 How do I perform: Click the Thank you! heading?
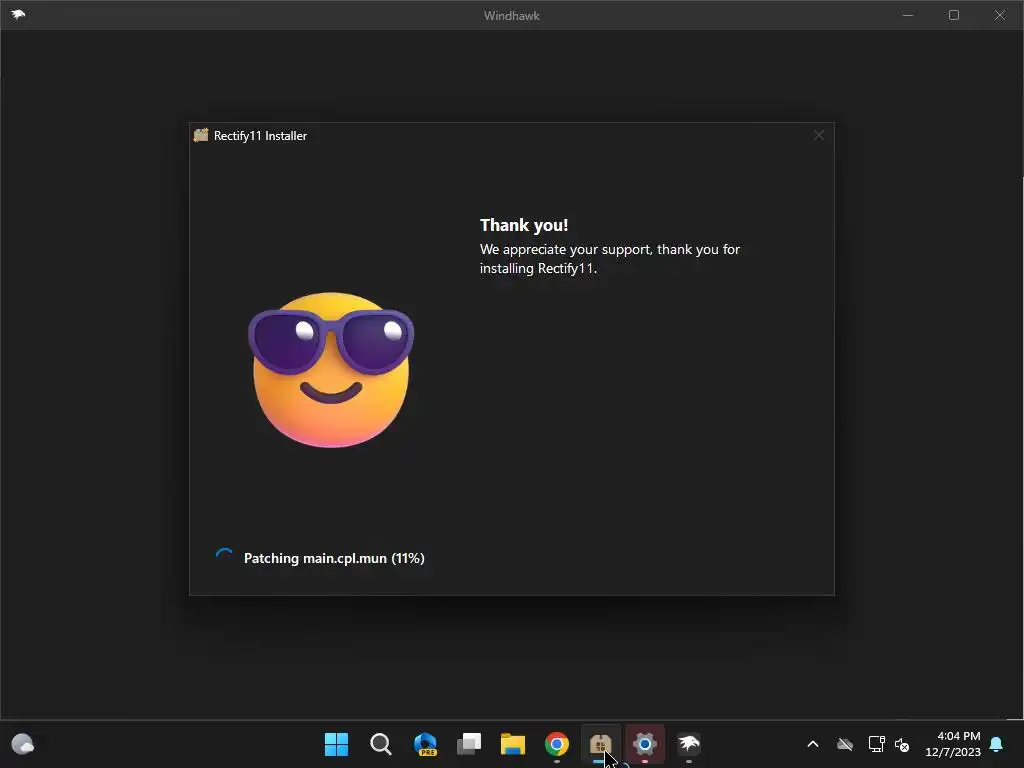pos(524,225)
